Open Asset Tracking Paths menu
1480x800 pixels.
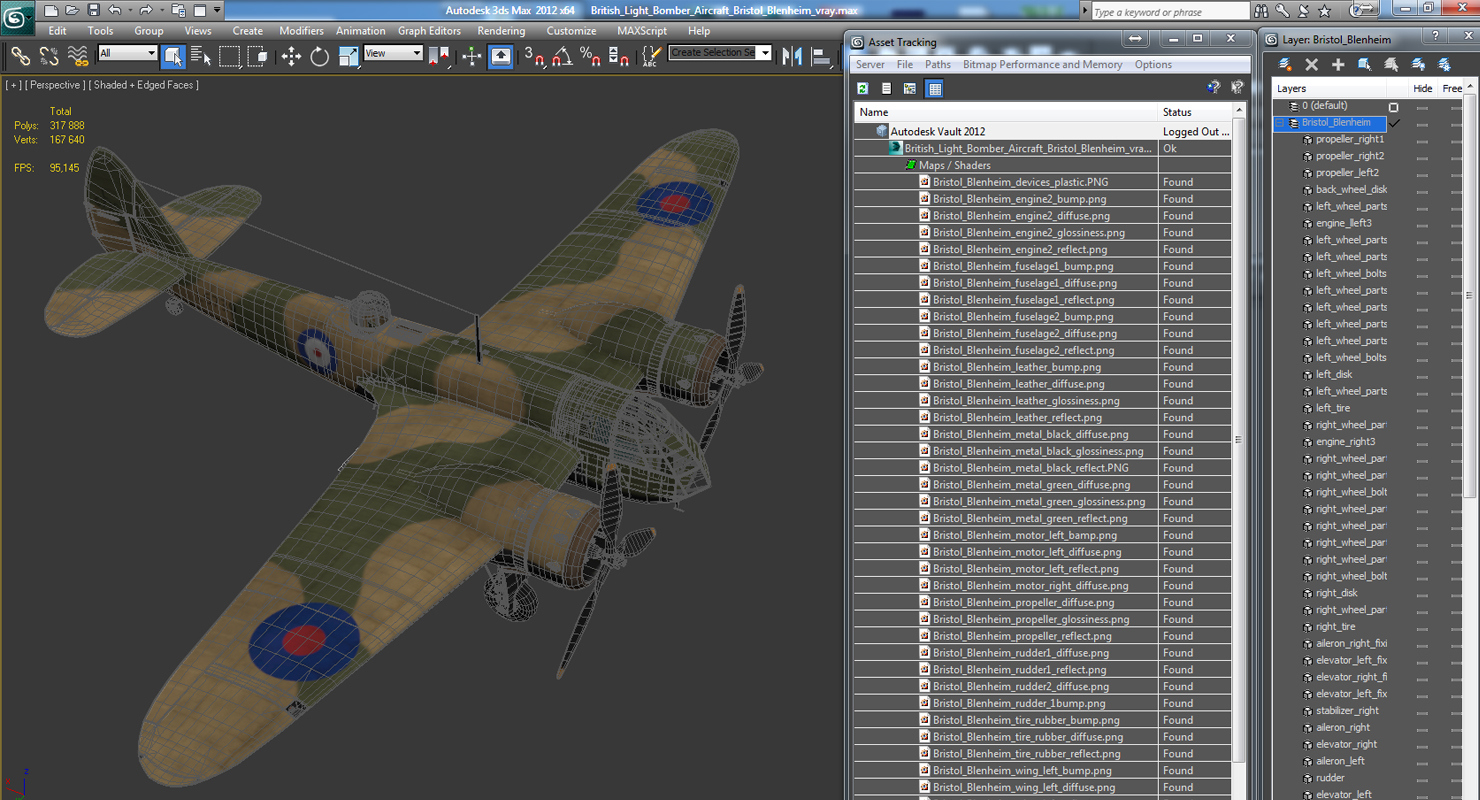coord(938,64)
